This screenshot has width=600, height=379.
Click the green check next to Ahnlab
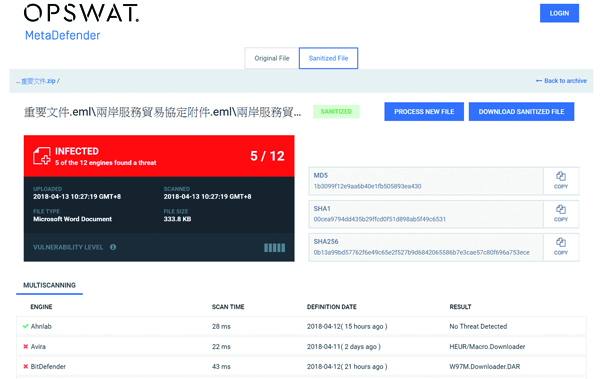[26, 326]
